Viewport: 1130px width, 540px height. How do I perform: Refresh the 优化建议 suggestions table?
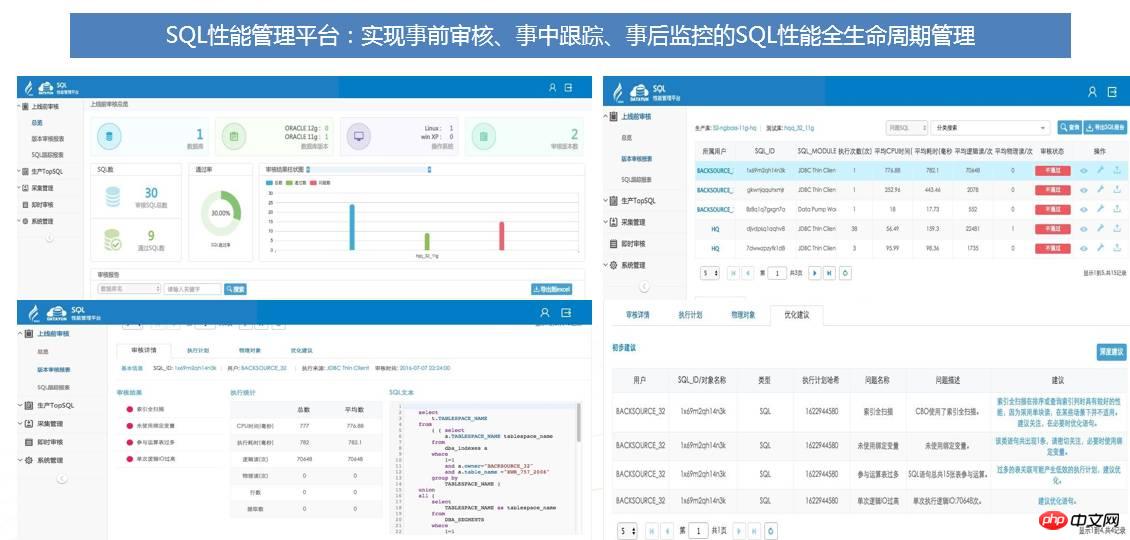772,531
